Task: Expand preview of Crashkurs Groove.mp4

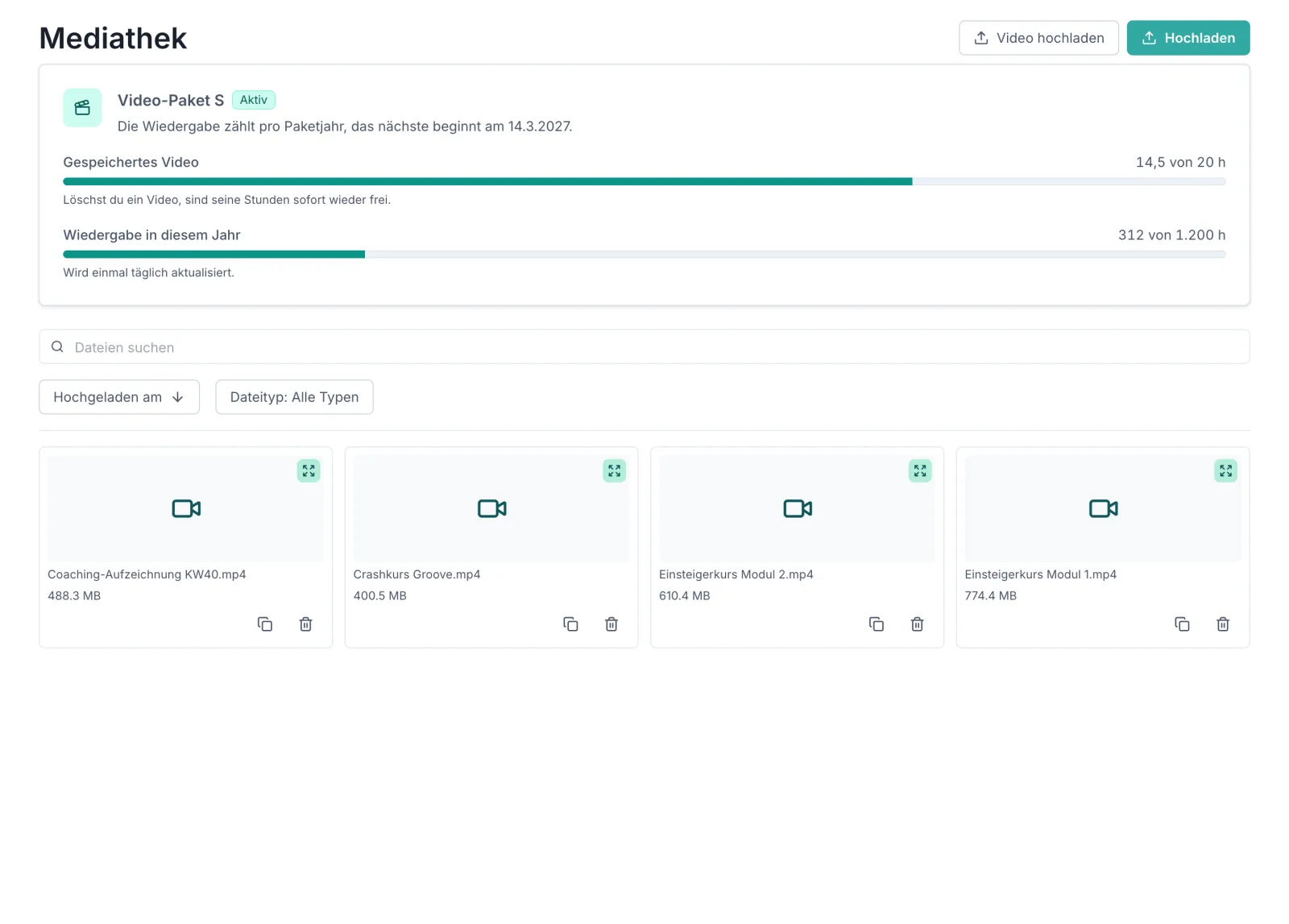Action: (615, 471)
